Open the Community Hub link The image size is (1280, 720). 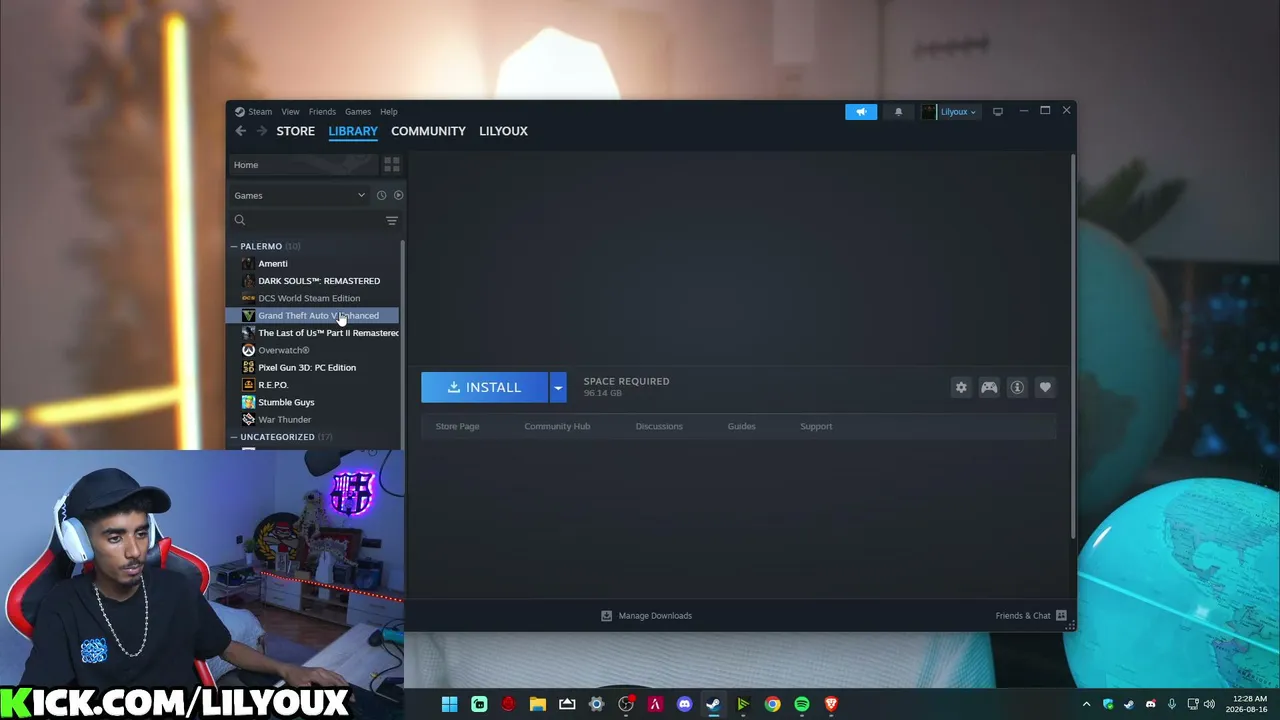point(557,426)
